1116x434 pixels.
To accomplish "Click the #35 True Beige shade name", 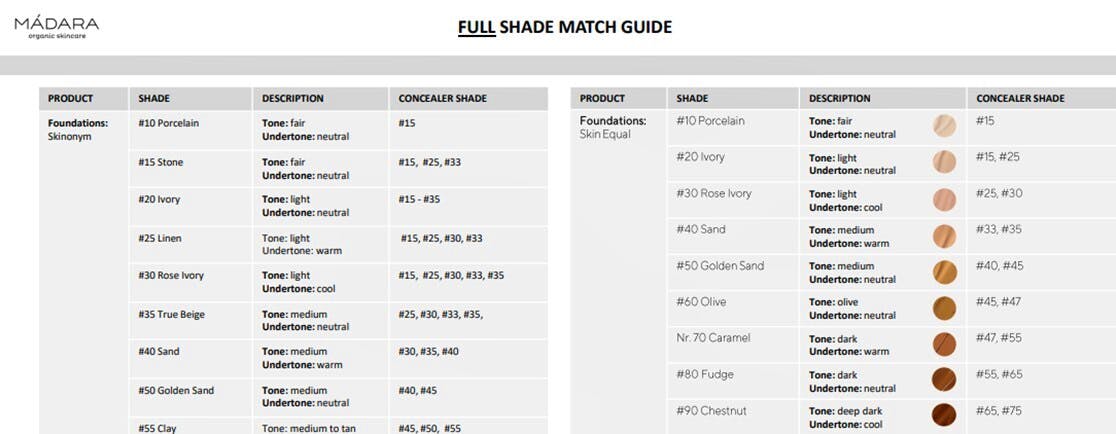I will coord(171,315).
